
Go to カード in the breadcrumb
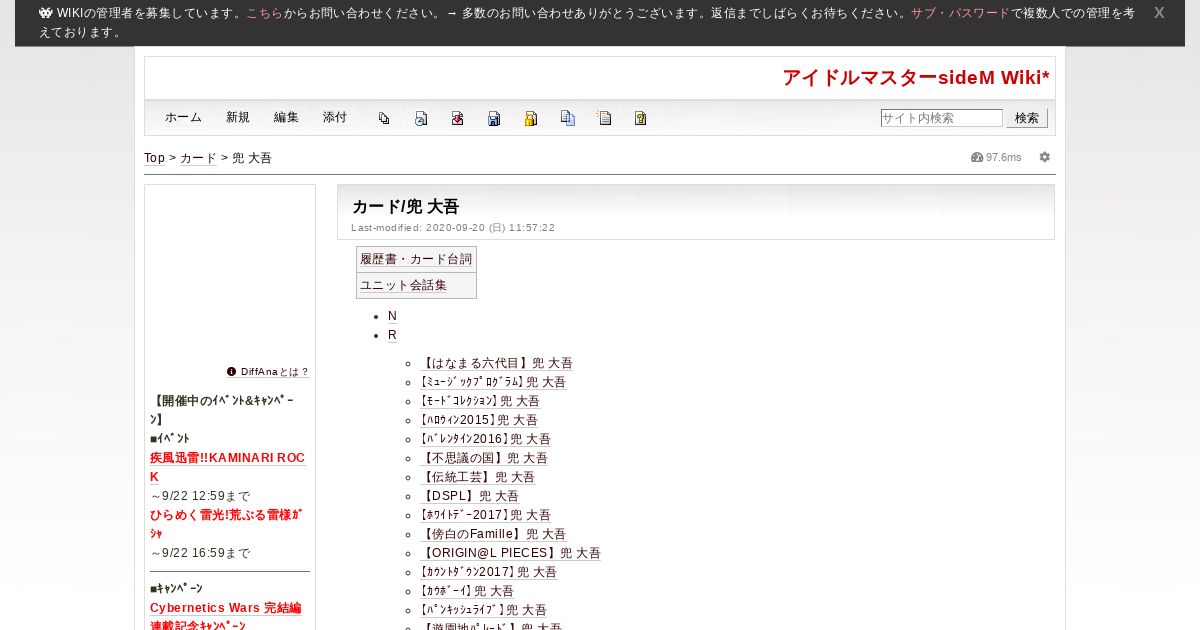(x=198, y=158)
